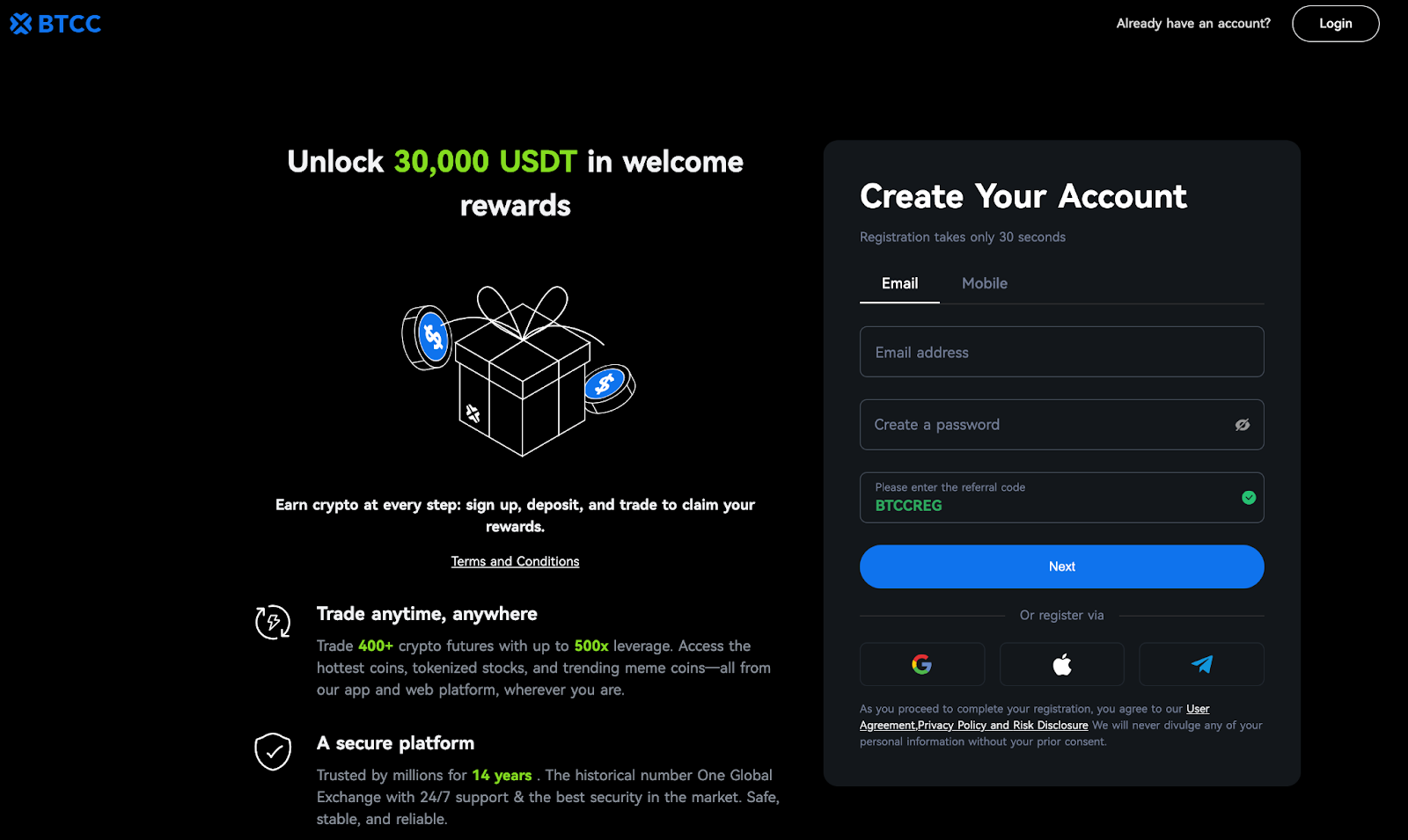
Task: Click the blue Next button
Action: [1062, 566]
